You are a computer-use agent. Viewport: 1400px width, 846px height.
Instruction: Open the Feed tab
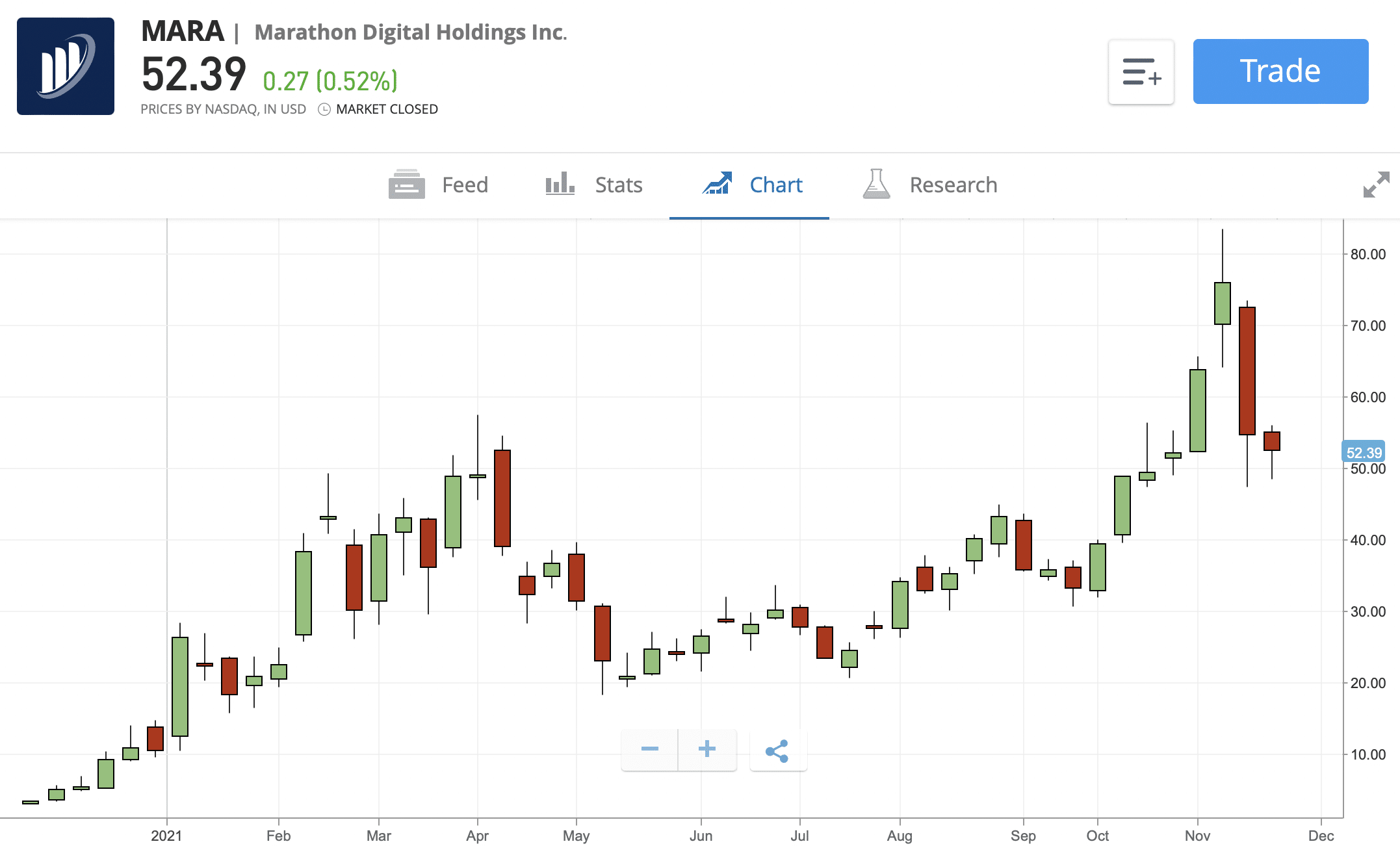[439, 185]
